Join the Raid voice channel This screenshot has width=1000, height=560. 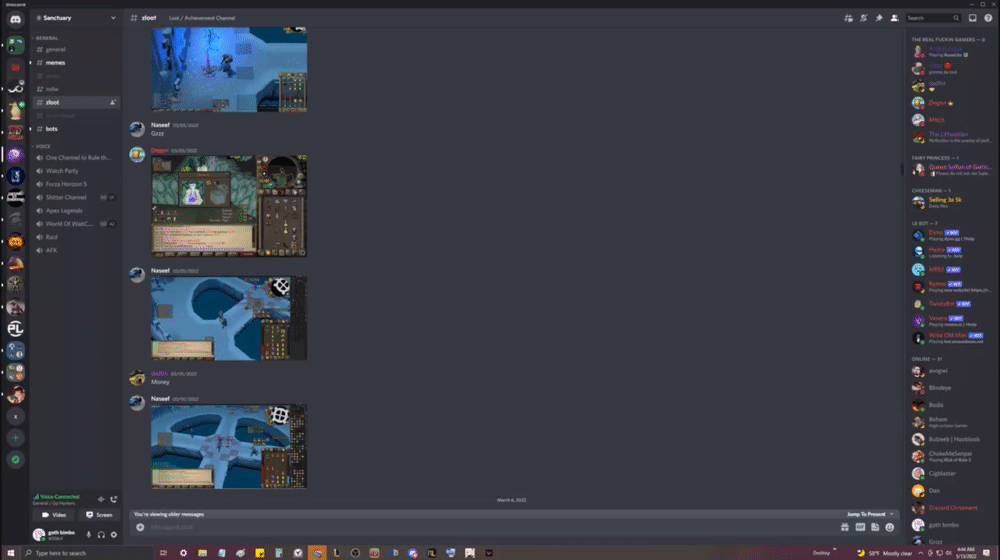pyautogui.click(x=76, y=237)
